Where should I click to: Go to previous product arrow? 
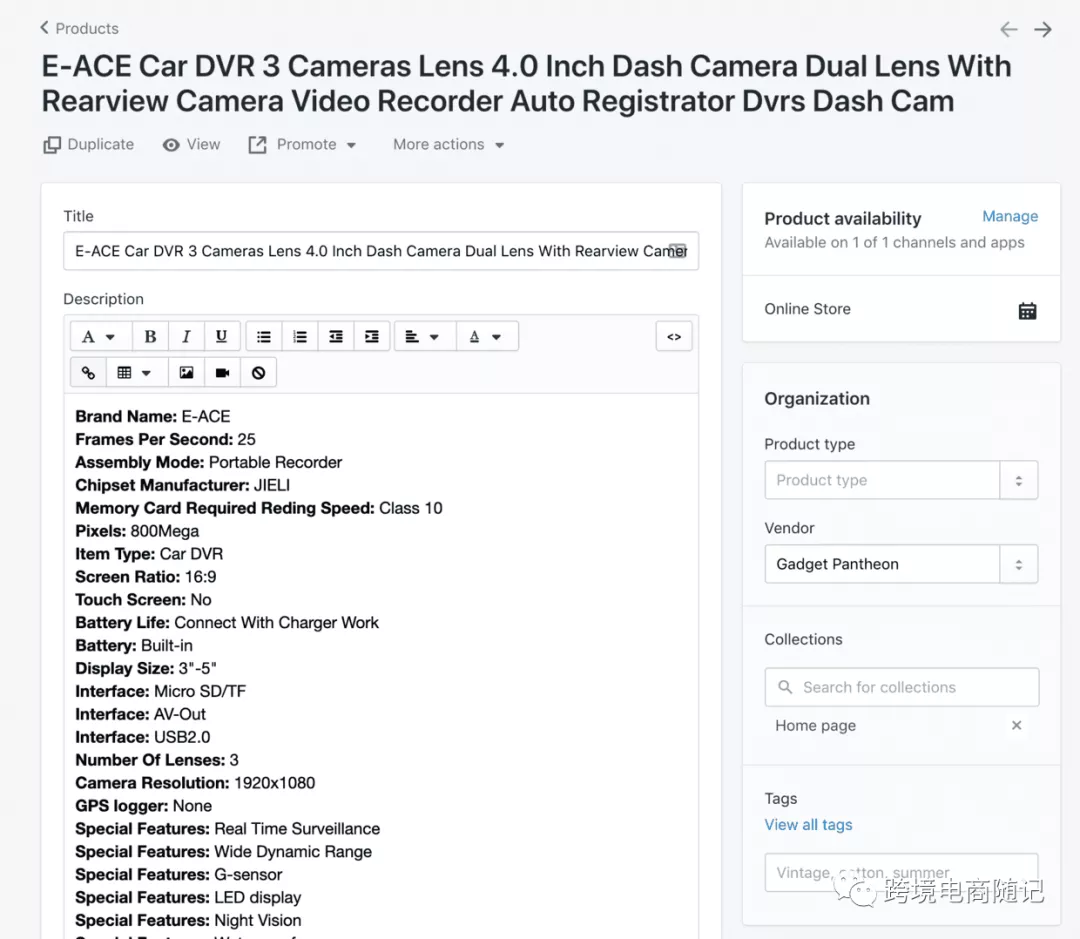pos(1008,29)
